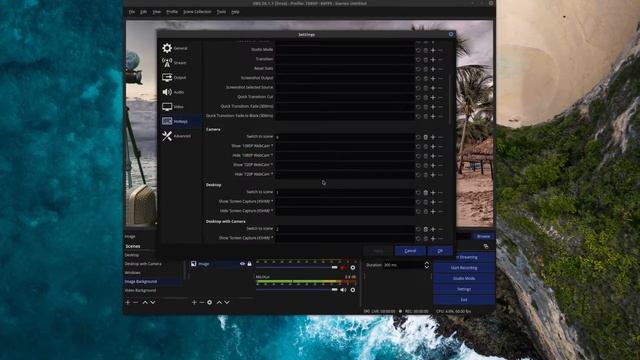640x360 pixels.
Task: Click the Exit button in main window
Action: [464, 300]
